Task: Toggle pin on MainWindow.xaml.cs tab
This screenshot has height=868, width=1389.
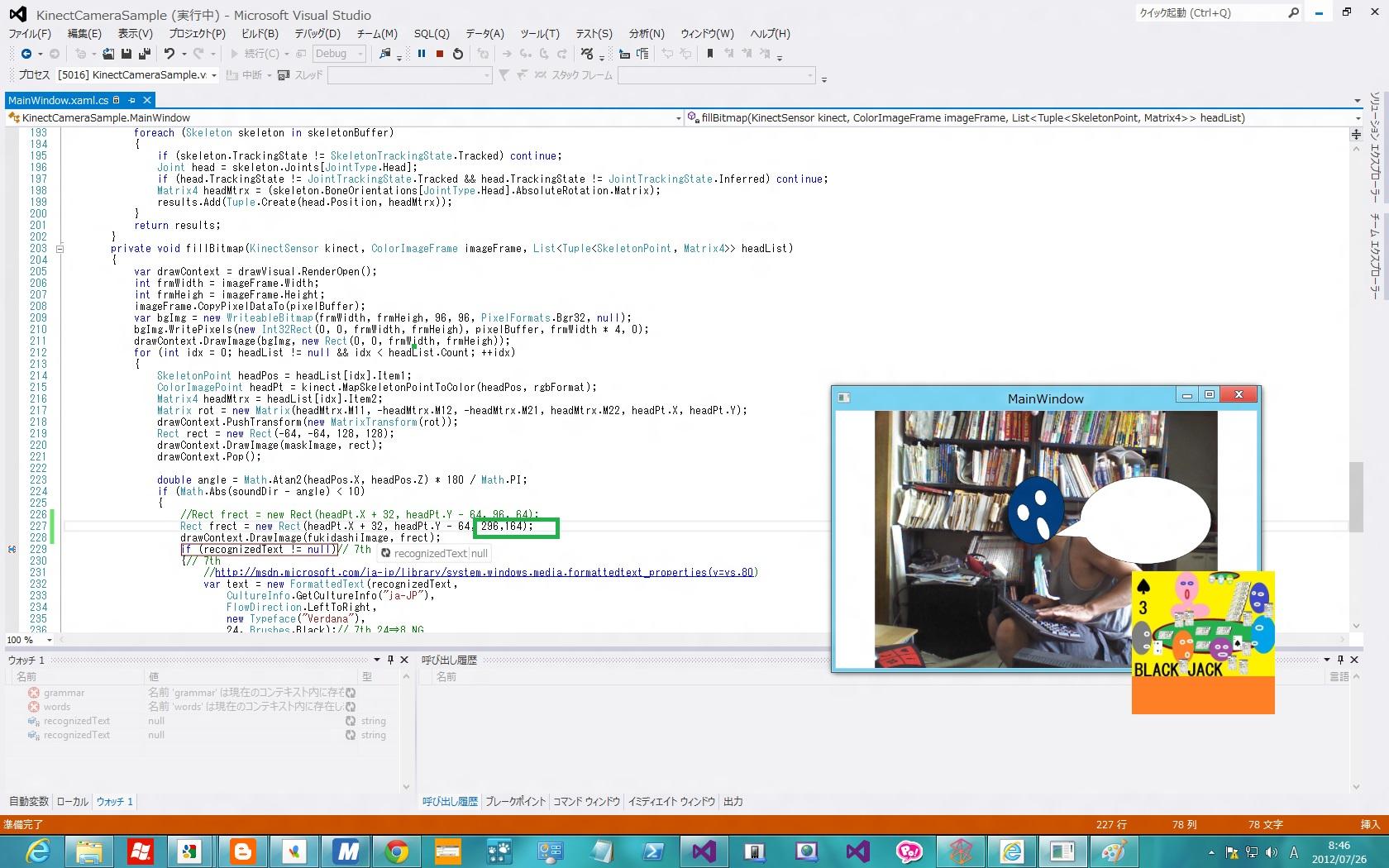Action: coord(131,100)
